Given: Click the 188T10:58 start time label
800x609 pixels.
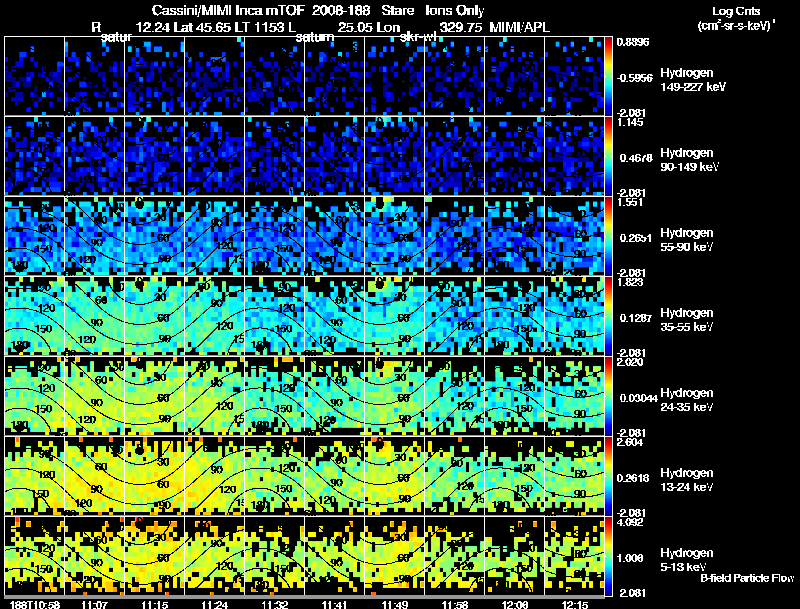Looking at the screenshot, I should (x=31, y=603).
